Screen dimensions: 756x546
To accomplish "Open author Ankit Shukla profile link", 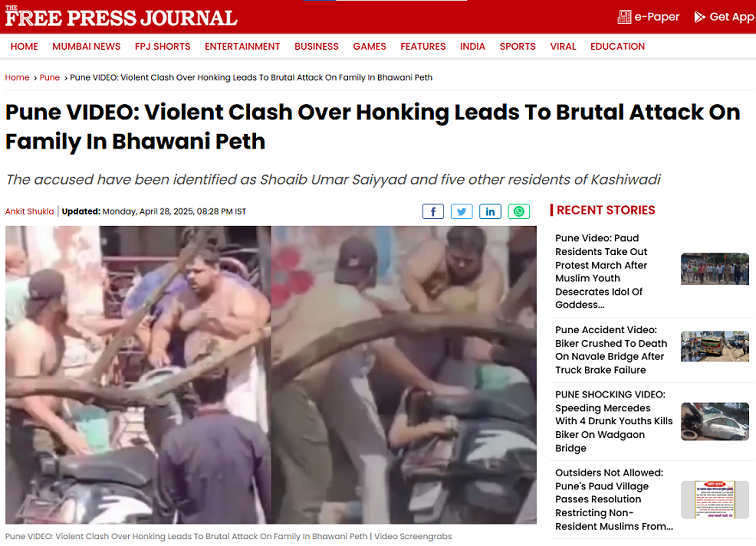I will 29,211.
